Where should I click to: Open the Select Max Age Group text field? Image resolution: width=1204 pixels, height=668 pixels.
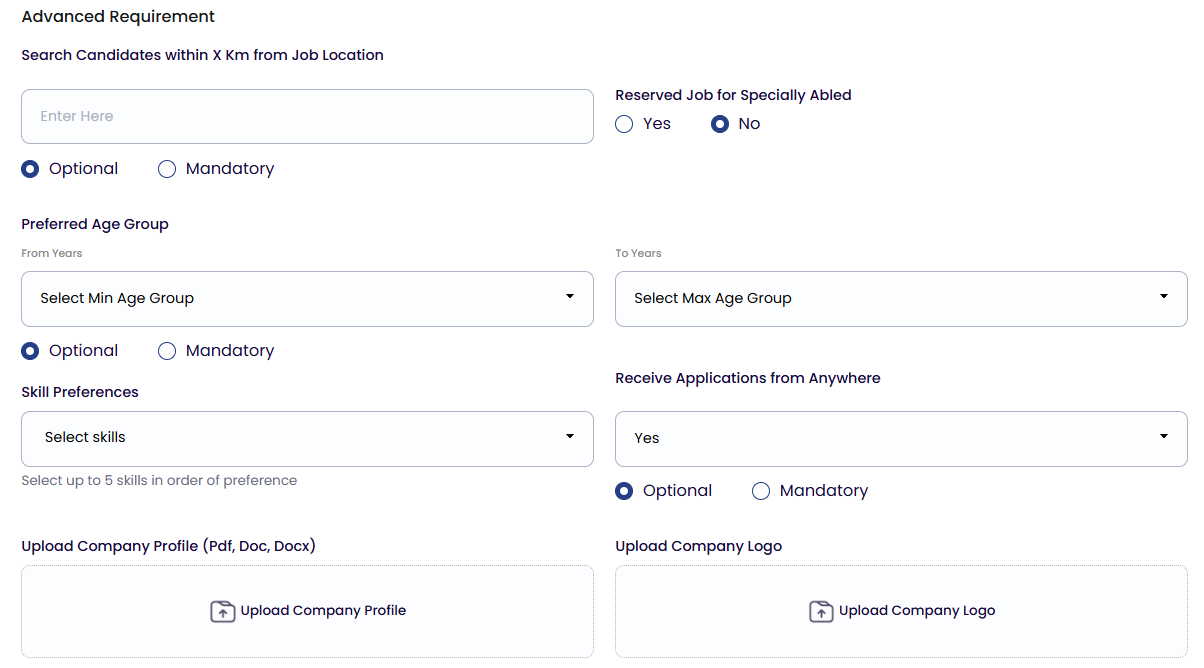712,298
